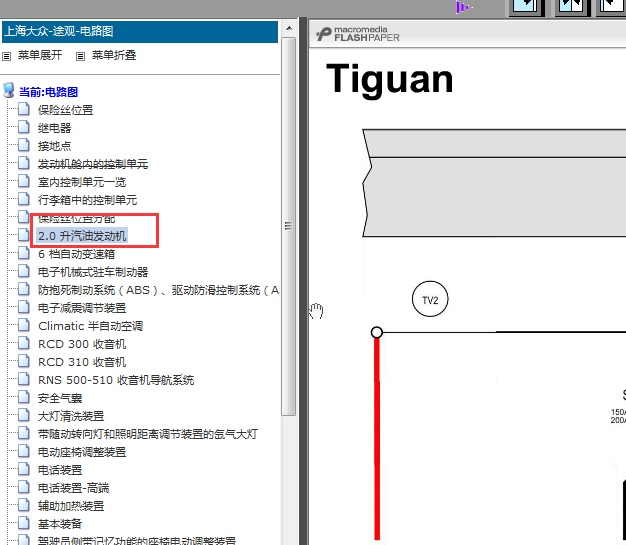This screenshot has width=626, height=545.
Task: Open 带随动转向灯和照明距离调节装置的氙气大灯 item
Action: click(x=148, y=434)
